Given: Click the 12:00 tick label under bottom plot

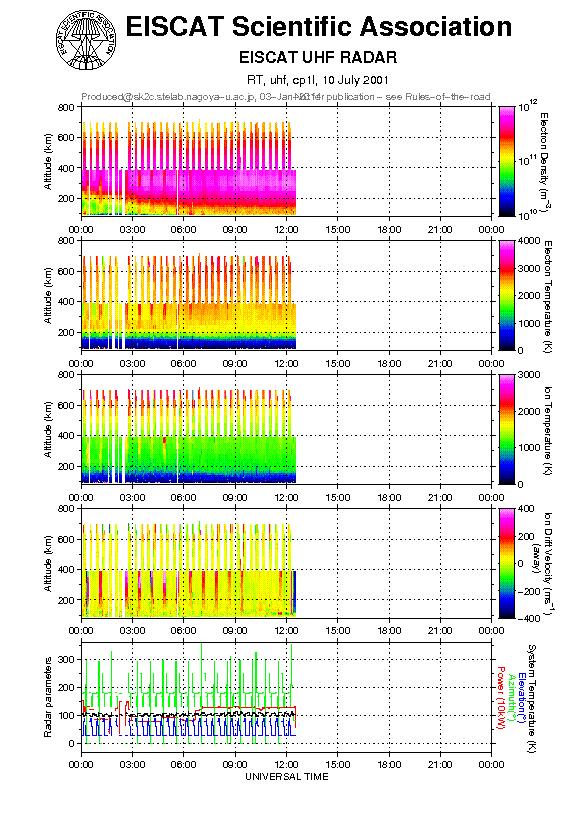Looking at the screenshot, I should coord(286,764).
